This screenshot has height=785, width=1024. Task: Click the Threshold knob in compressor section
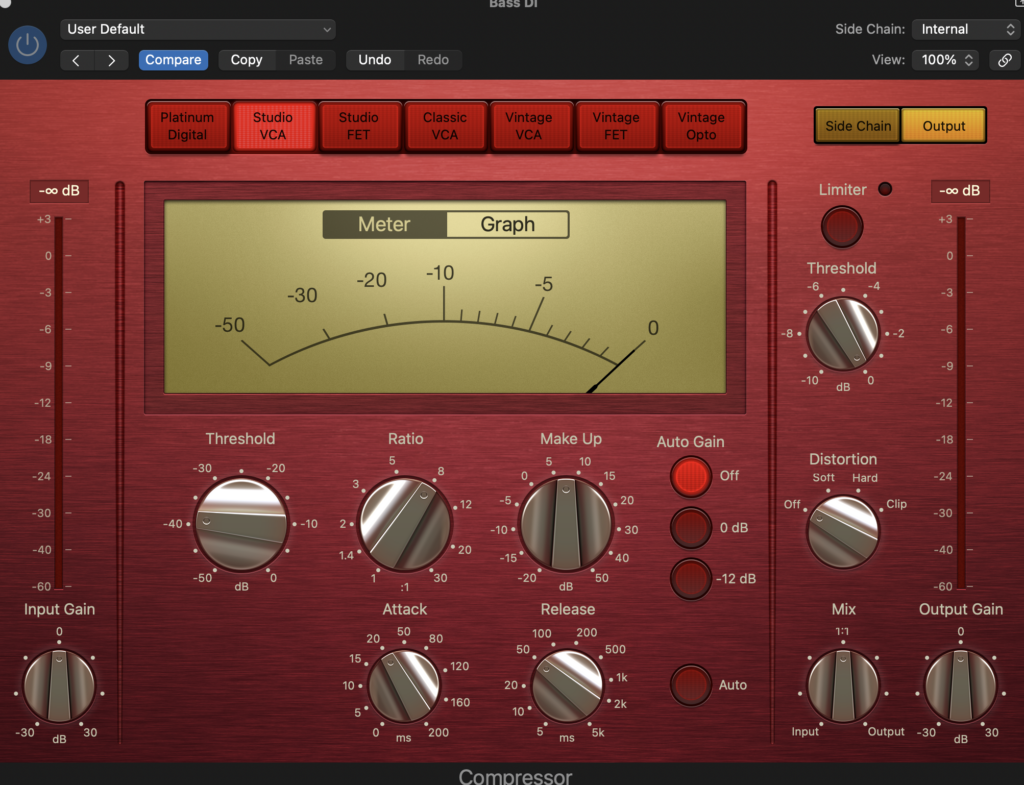click(240, 524)
